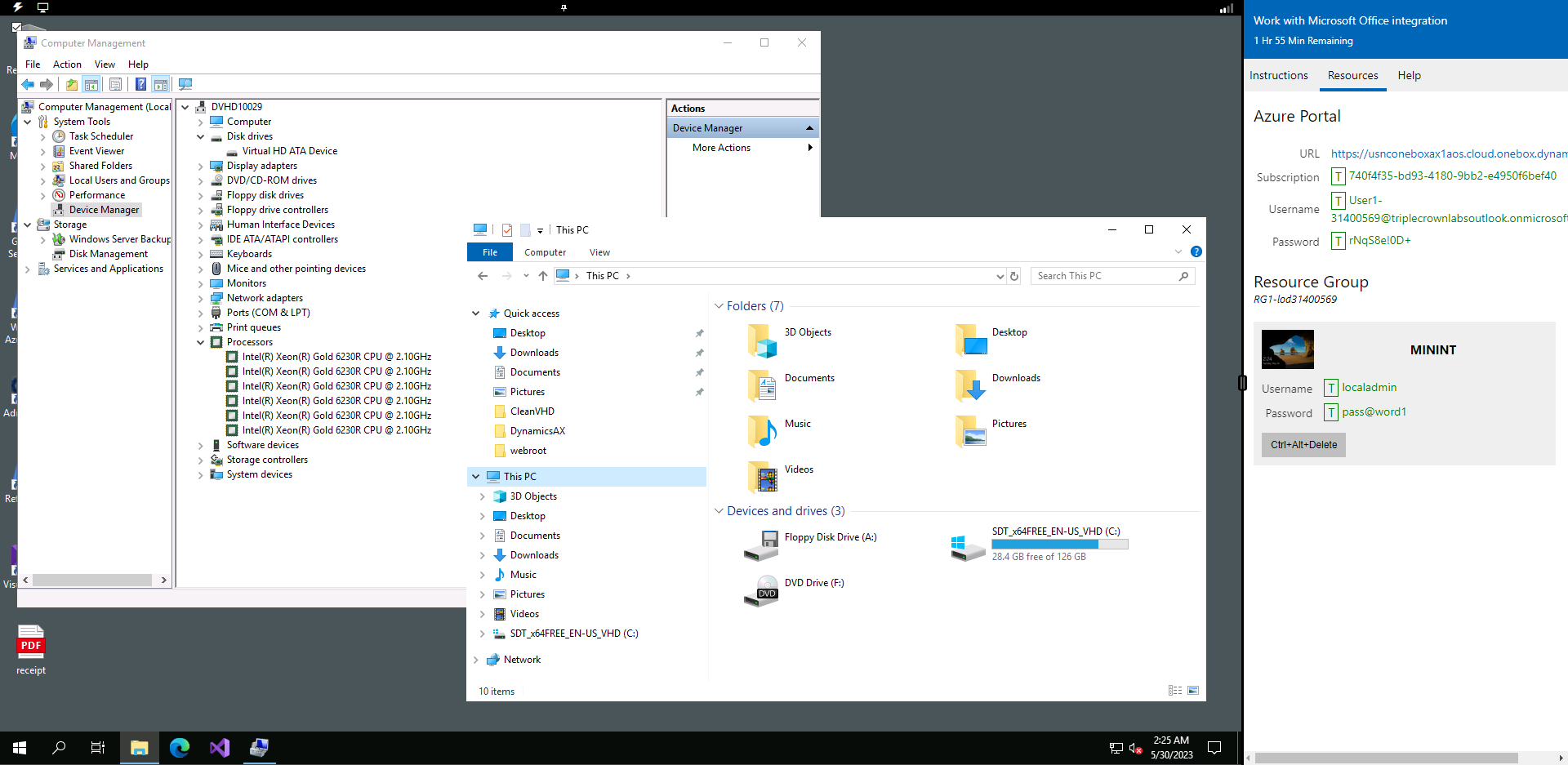Open Help menu in Computer Management
This screenshot has height=765, width=1568.
coord(138,64)
